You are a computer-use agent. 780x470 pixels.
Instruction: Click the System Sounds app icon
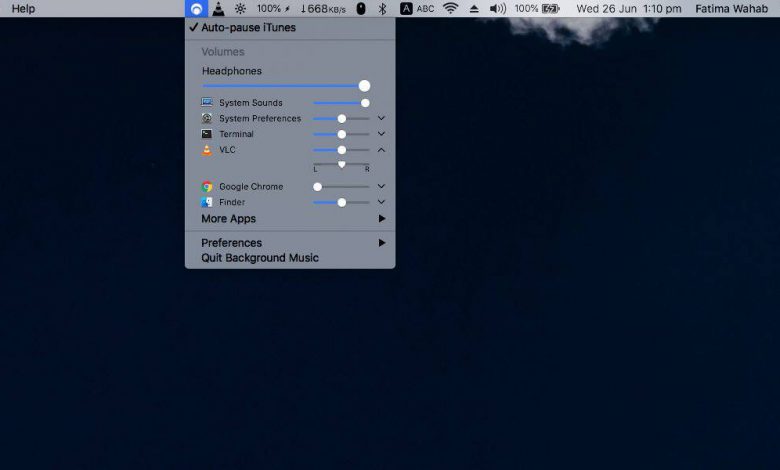click(x=207, y=102)
